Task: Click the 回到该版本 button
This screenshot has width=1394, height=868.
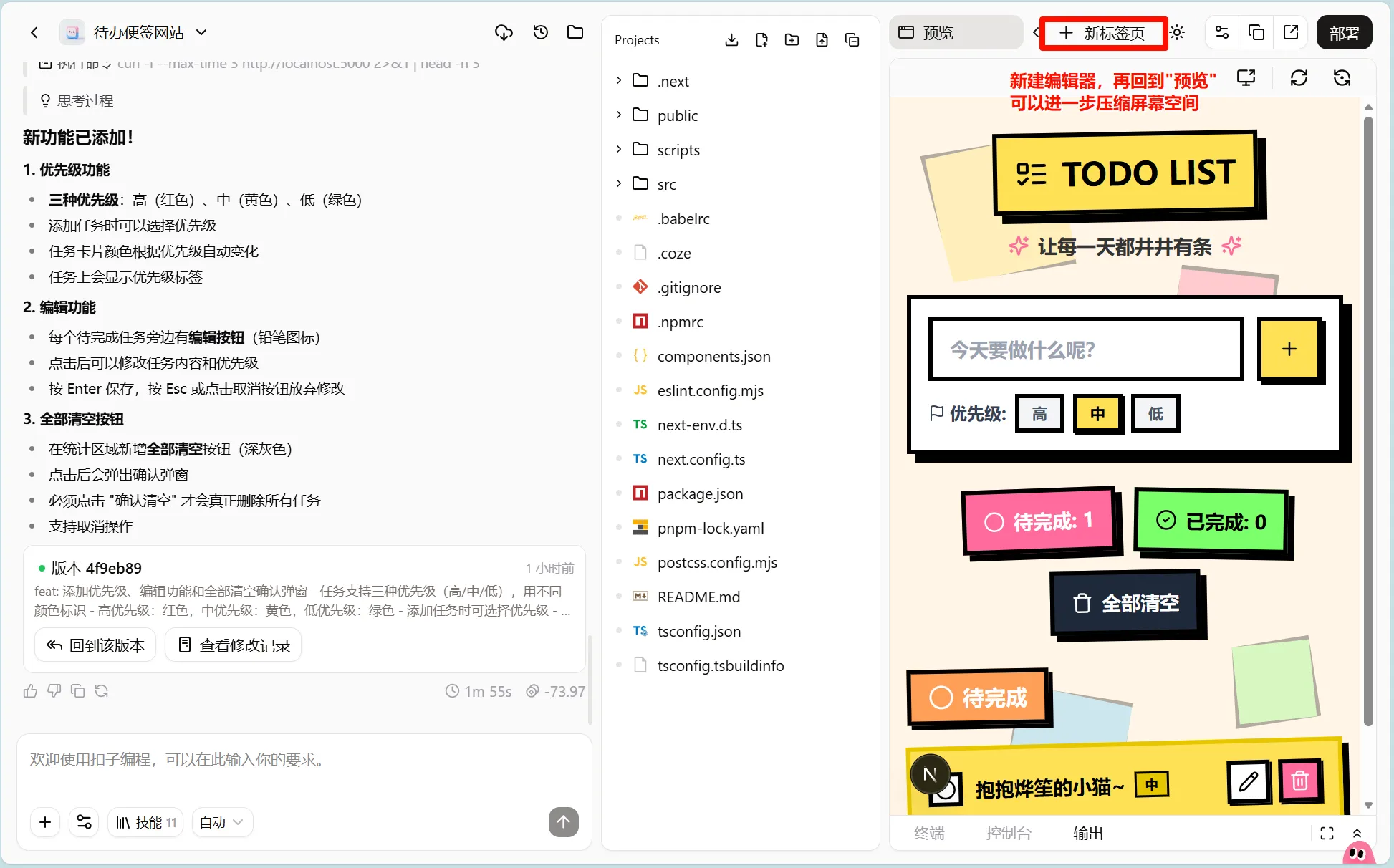Action: (95, 645)
